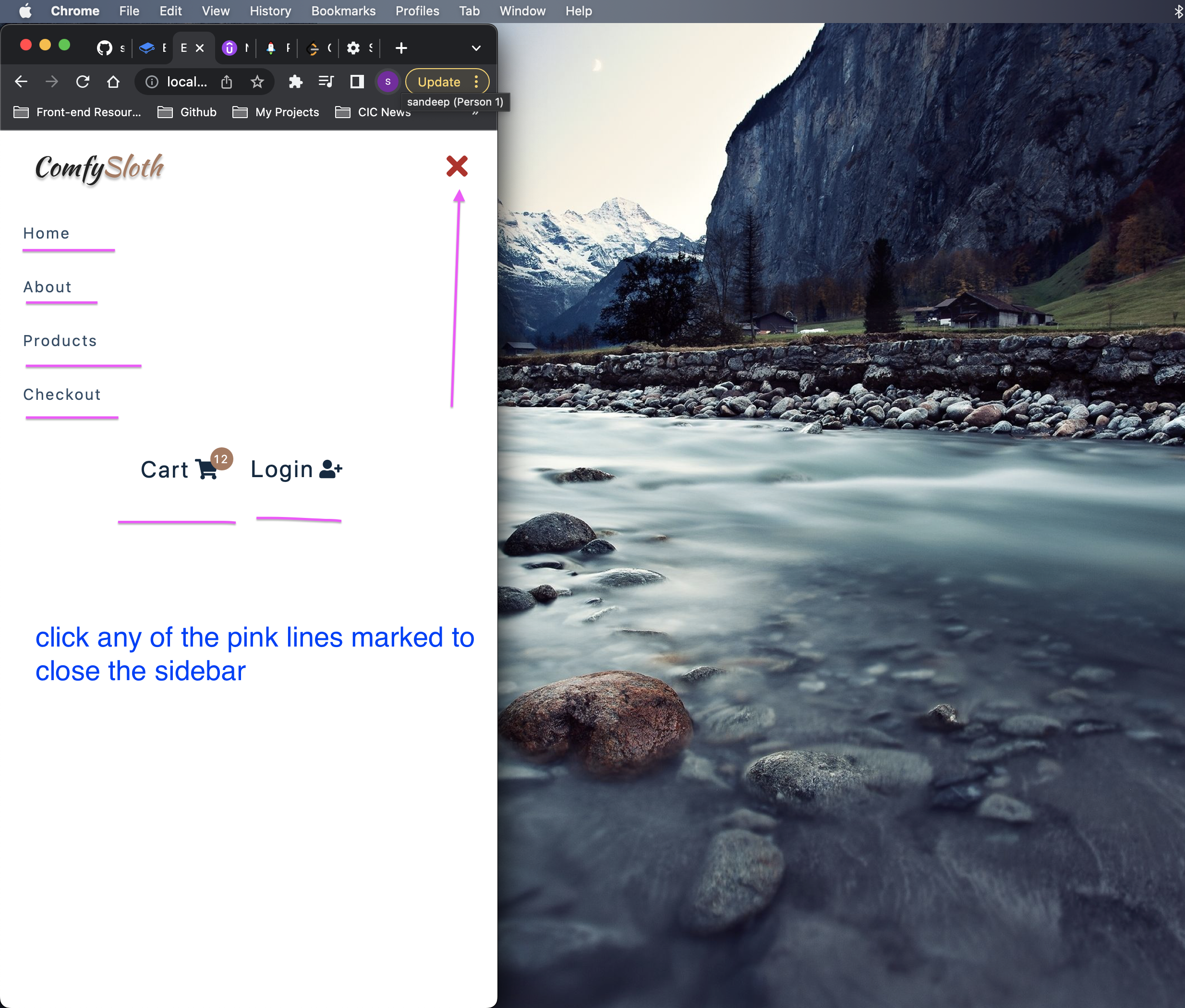
Task: Click the localhost address bar
Action: (186, 82)
